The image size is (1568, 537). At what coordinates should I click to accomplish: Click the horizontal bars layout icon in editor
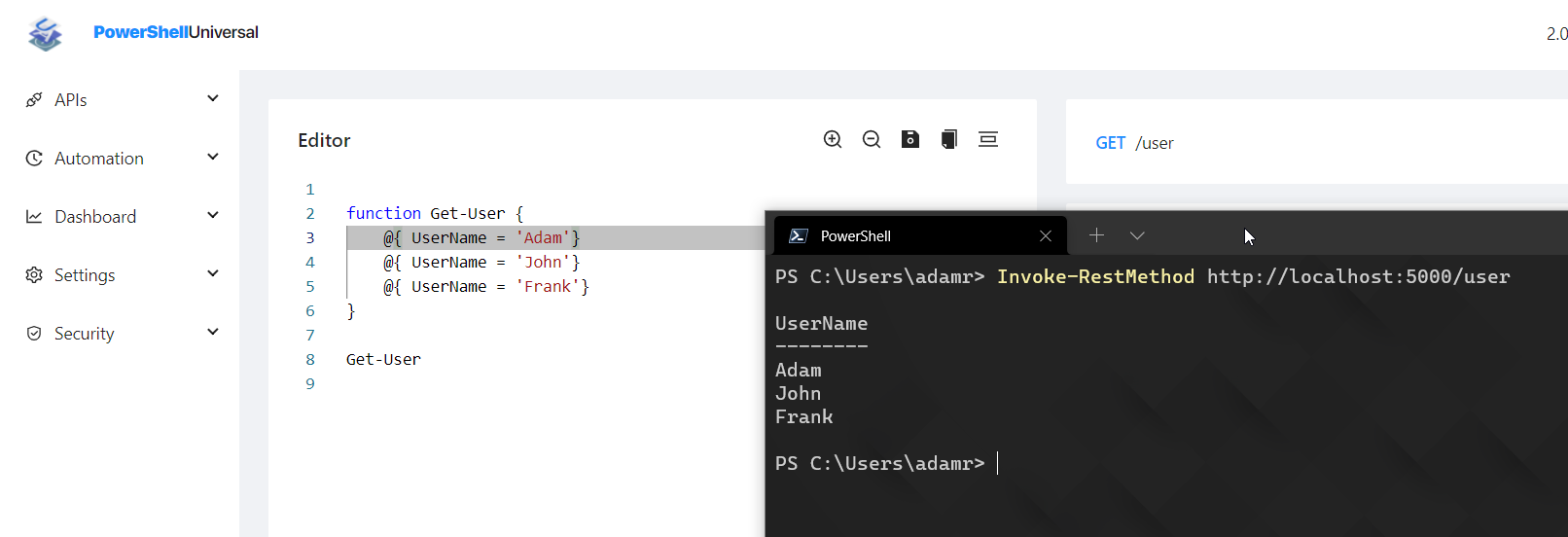(988, 139)
